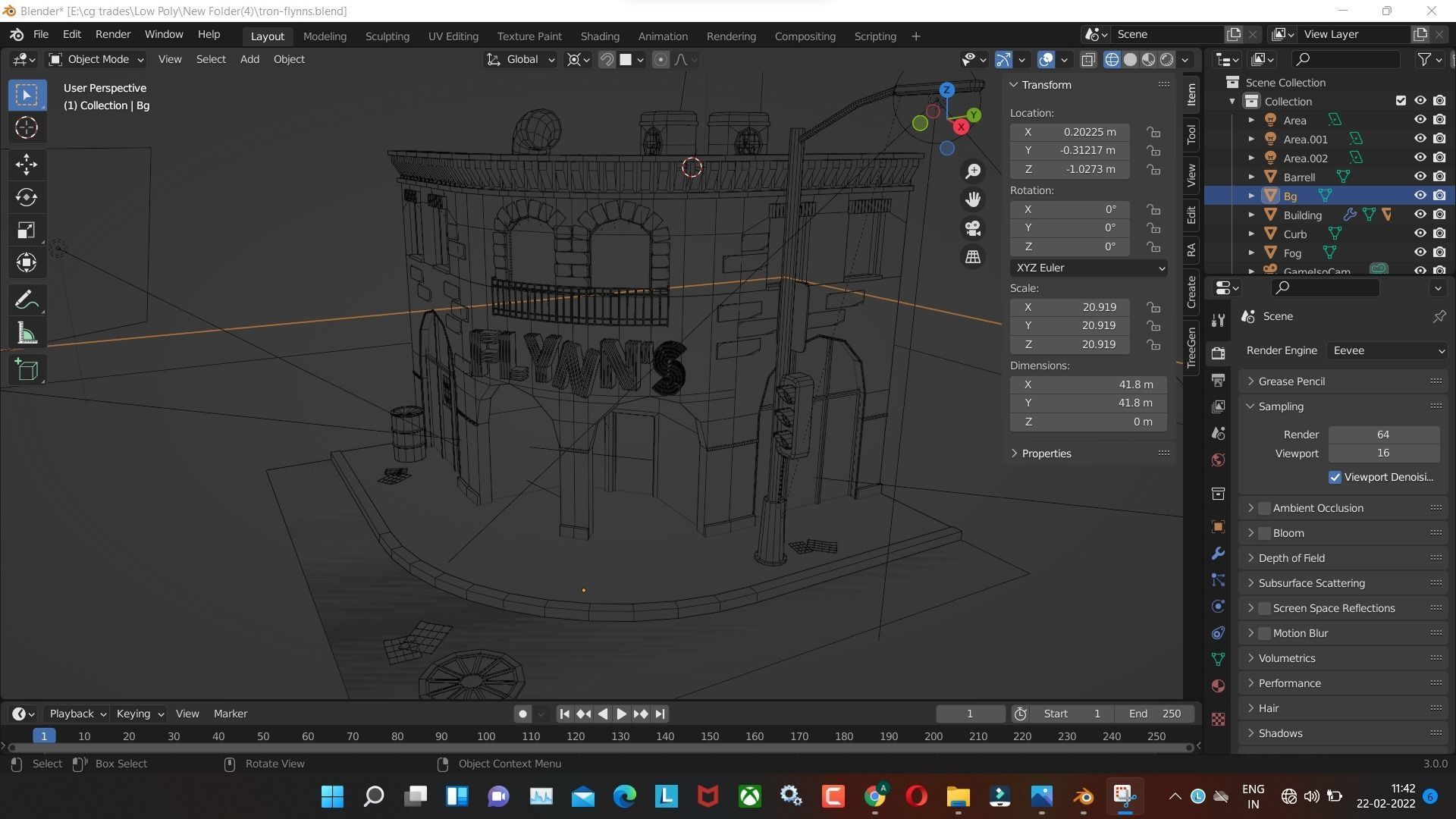Activate the Rotate tool
Viewport: 1456px width, 819px height.
[27, 197]
